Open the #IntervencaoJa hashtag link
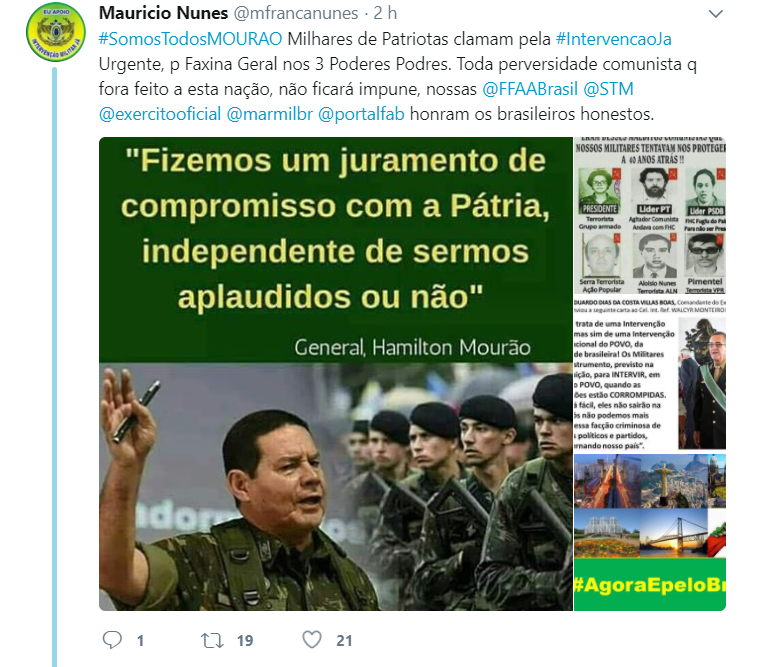This screenshot has height=667, width=763. click(x=613, y=39)
